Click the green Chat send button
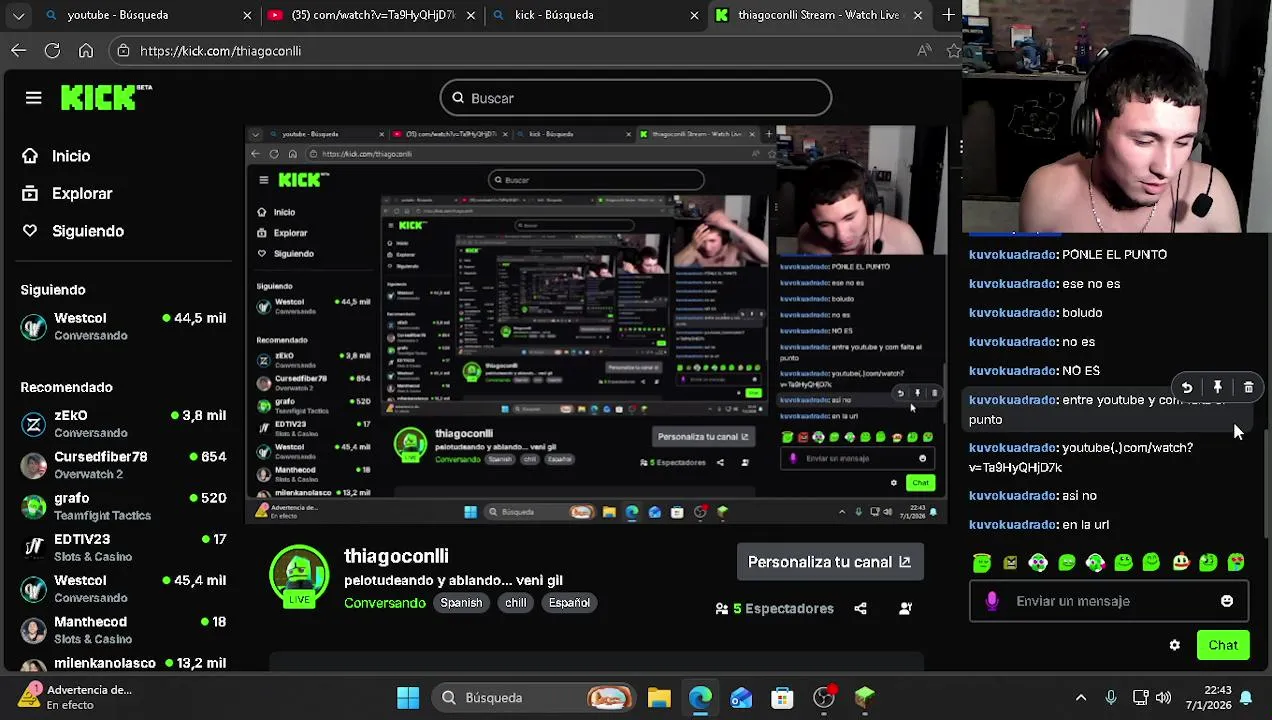This screenshot has height=720, width=1272. point(1223,645)
